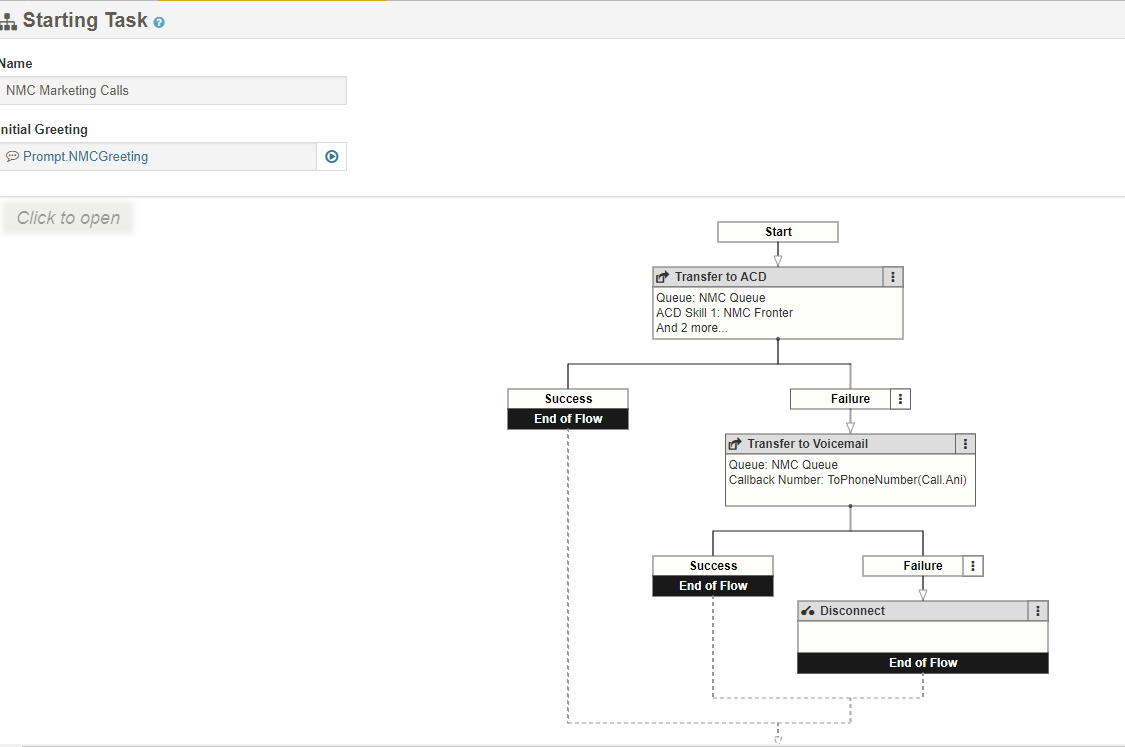Click the Starting Task heading
Viewport: 1125px width, 747px height.
coord(85,21)
